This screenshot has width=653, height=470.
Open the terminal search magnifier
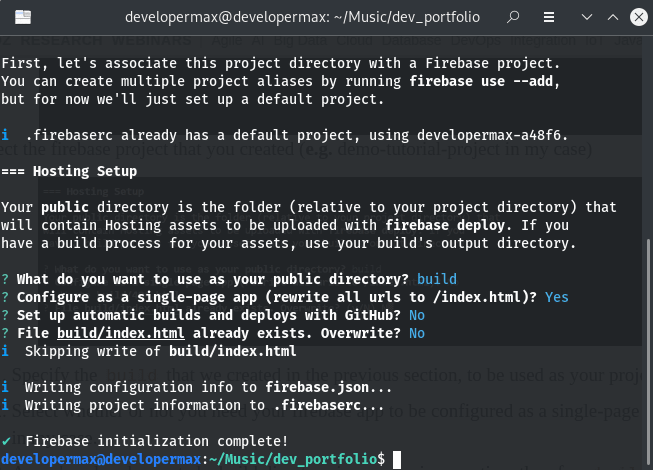tap(513, 17)
